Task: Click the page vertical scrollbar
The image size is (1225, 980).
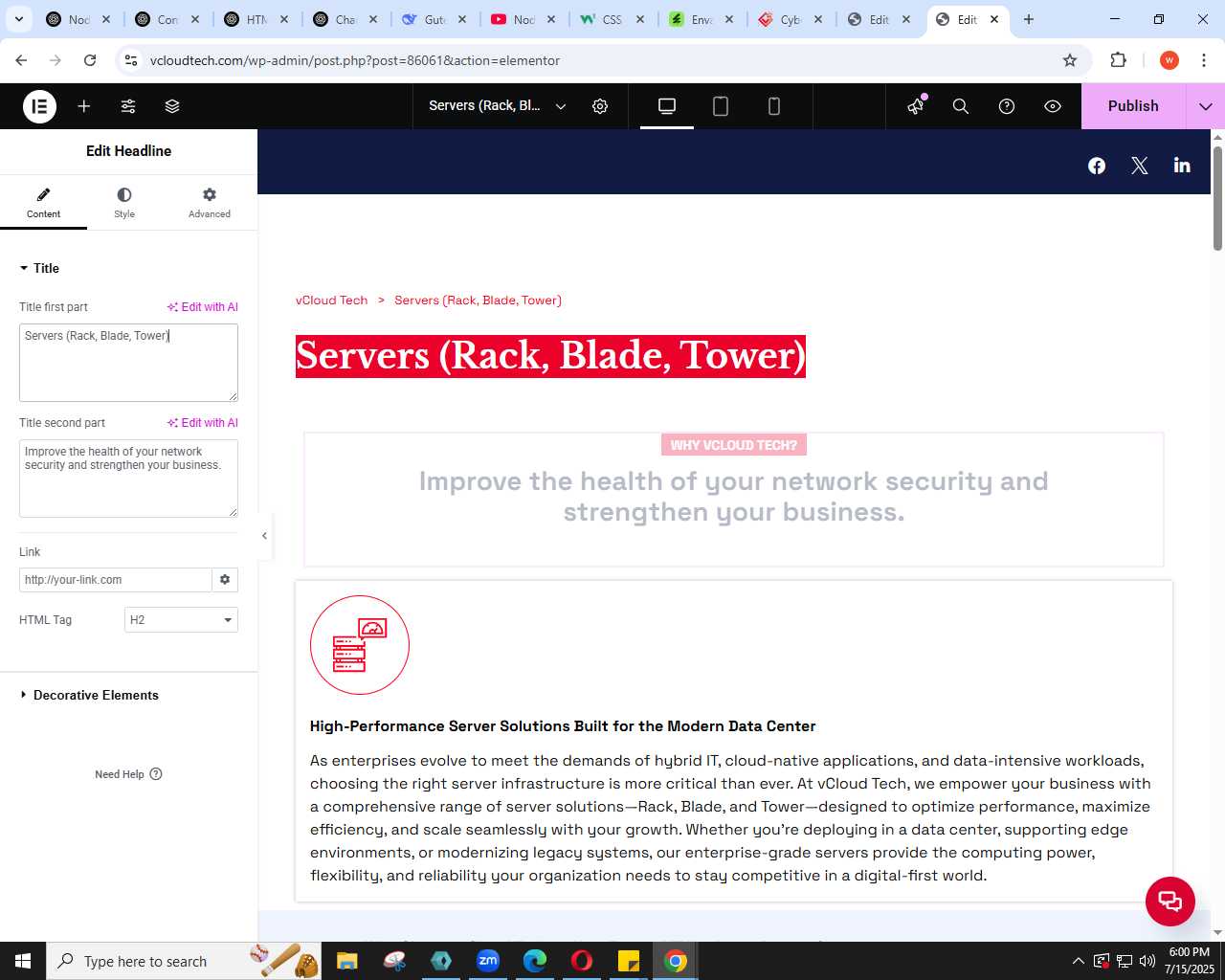Action: 1217,198
